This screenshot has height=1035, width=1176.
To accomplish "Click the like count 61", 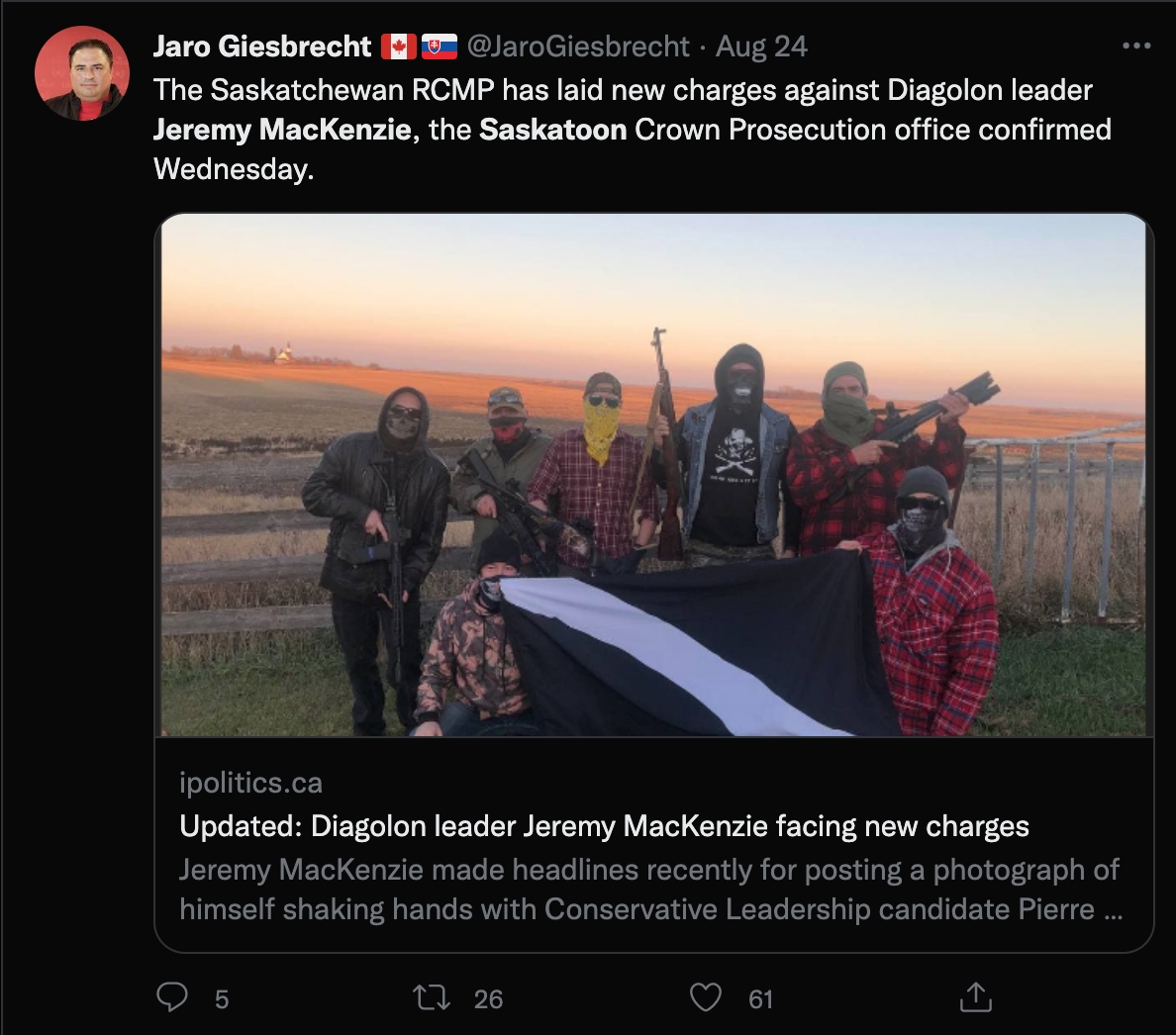I will [x=760, y=999].
